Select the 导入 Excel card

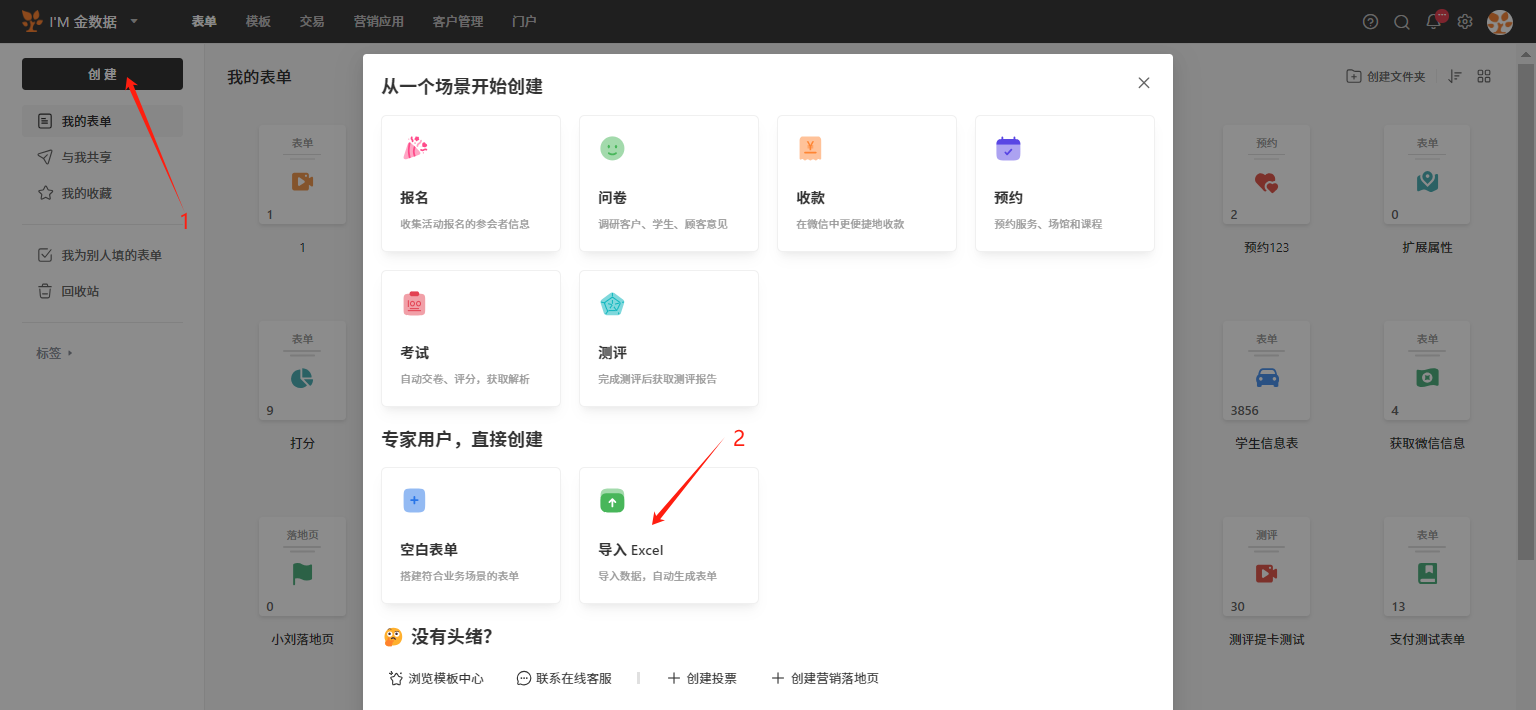tap(669, 535)
